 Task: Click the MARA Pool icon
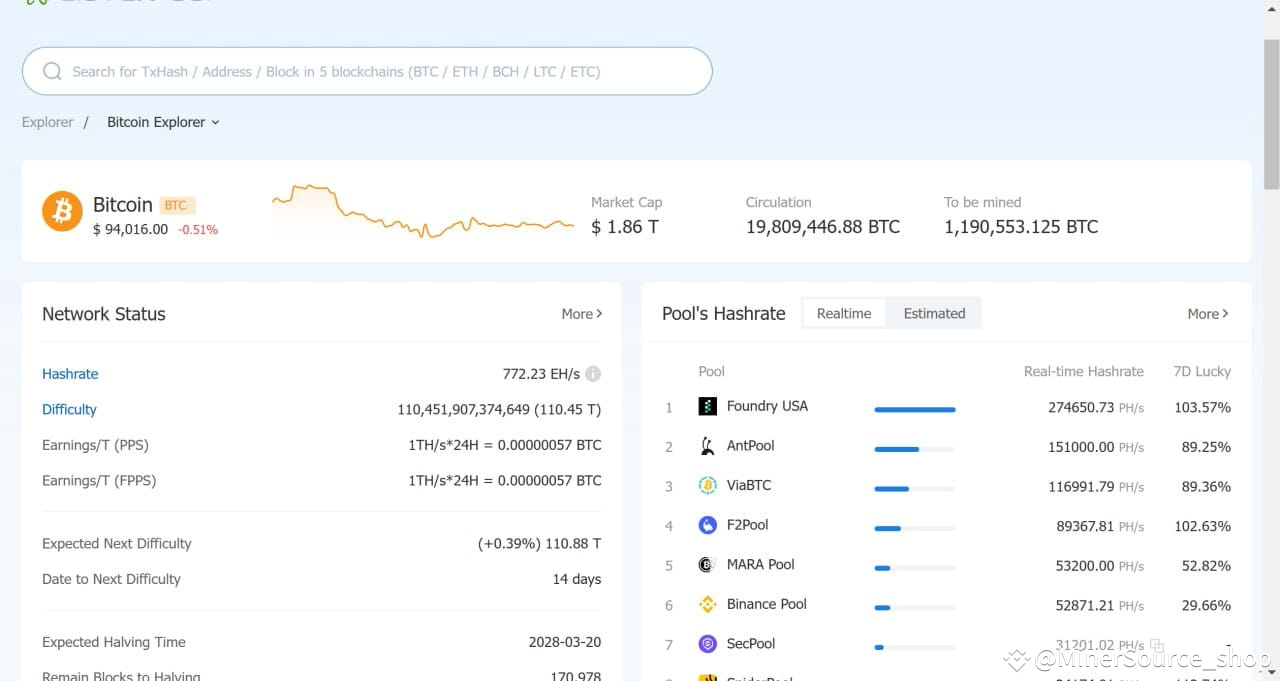tap(707, 564)
